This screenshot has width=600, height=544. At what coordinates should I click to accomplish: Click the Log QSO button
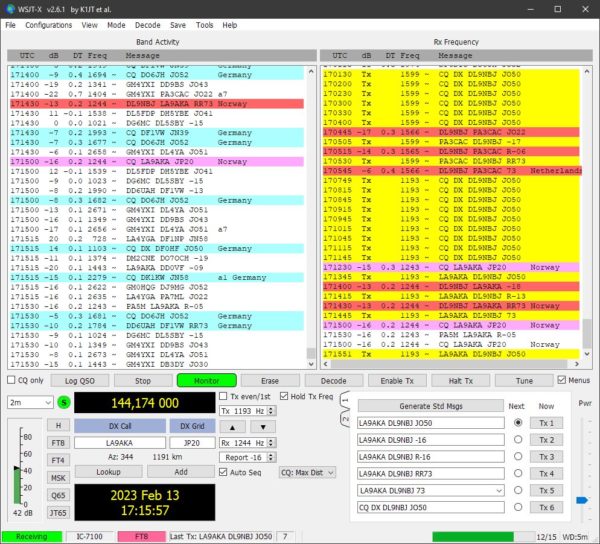tap(80, 381)
